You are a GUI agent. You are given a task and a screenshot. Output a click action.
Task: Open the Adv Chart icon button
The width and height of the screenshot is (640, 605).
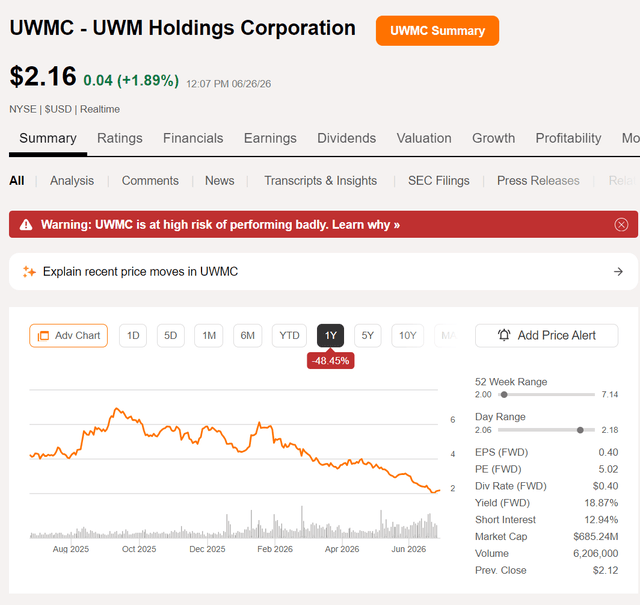[69, 336]
